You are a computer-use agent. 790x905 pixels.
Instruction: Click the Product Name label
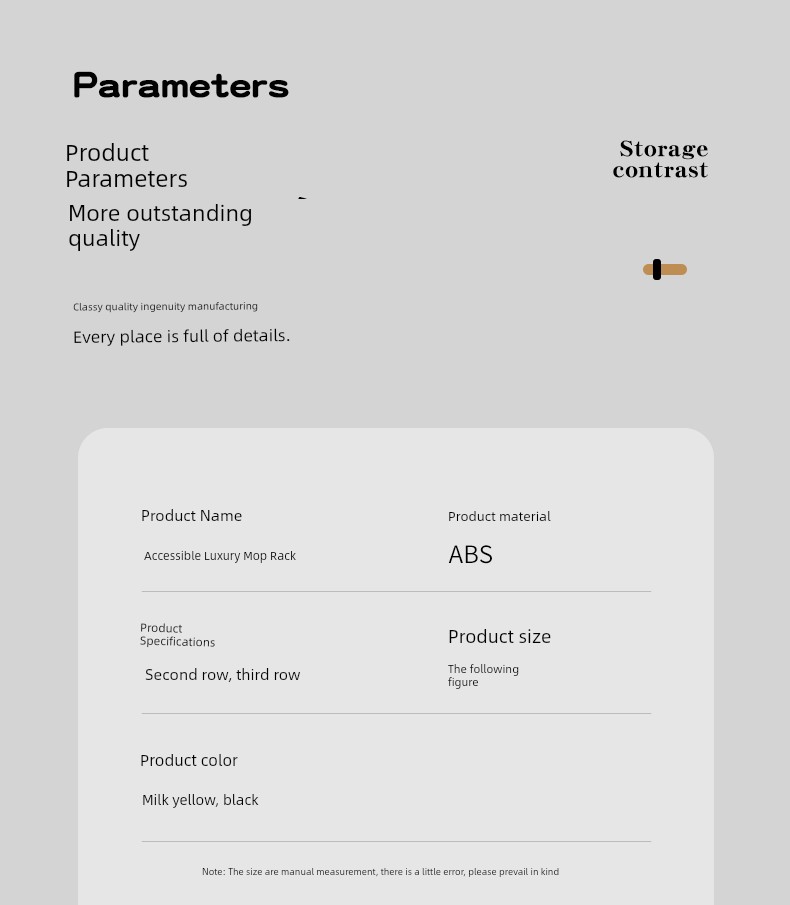coord(191,516)
